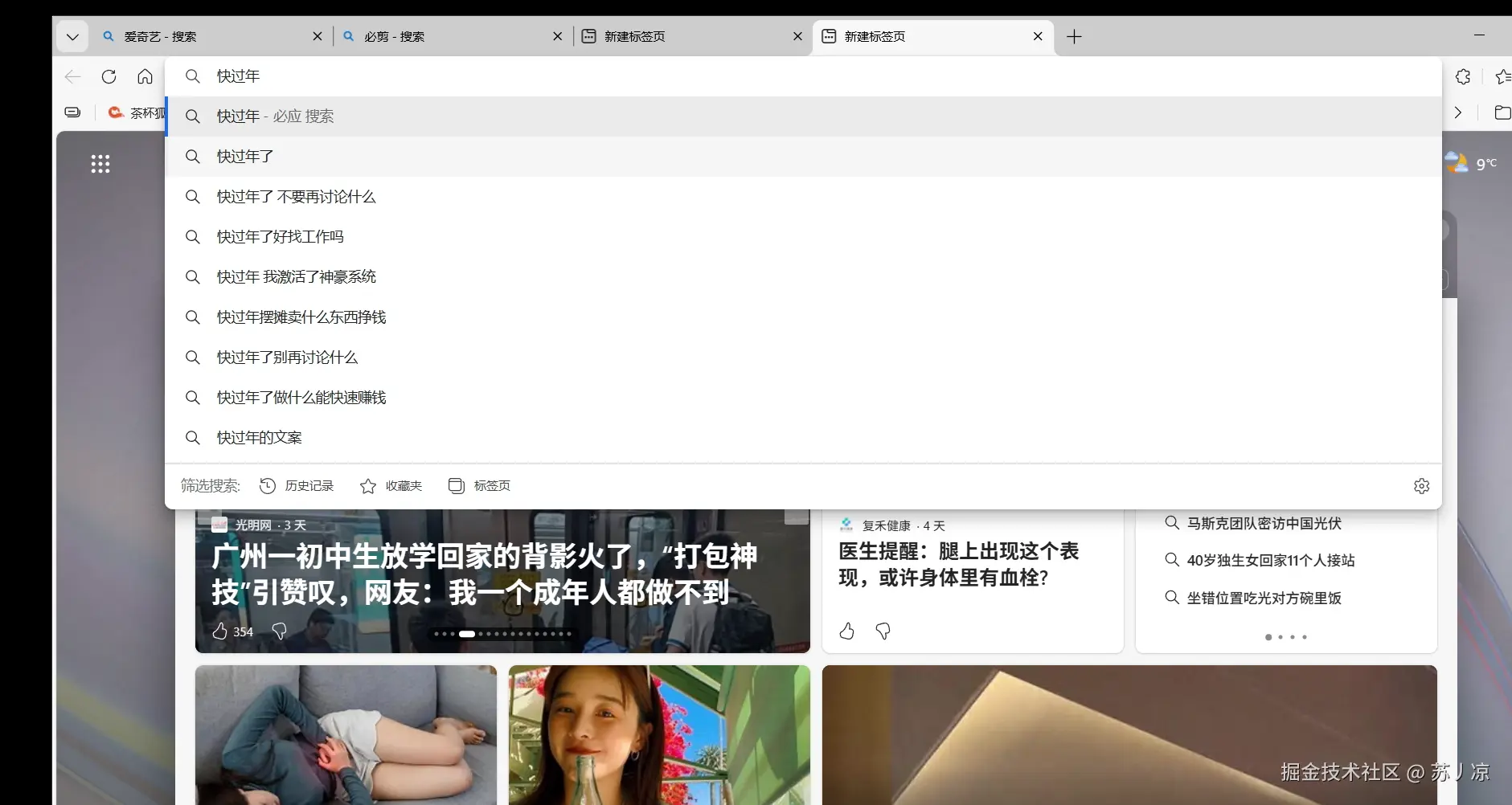Expand the favorites bar overflow chevron
Screen dimensions: 1512x805
[x=1458, y=113]
